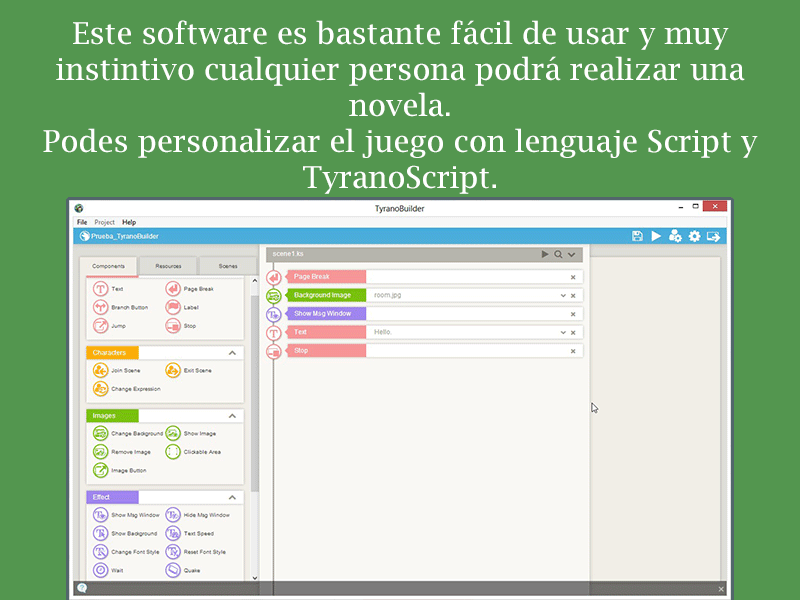The height and width of the screenshot is (600, 800).
Task: Add Show Msg Window effect from palette
Action: coord(126,515)
